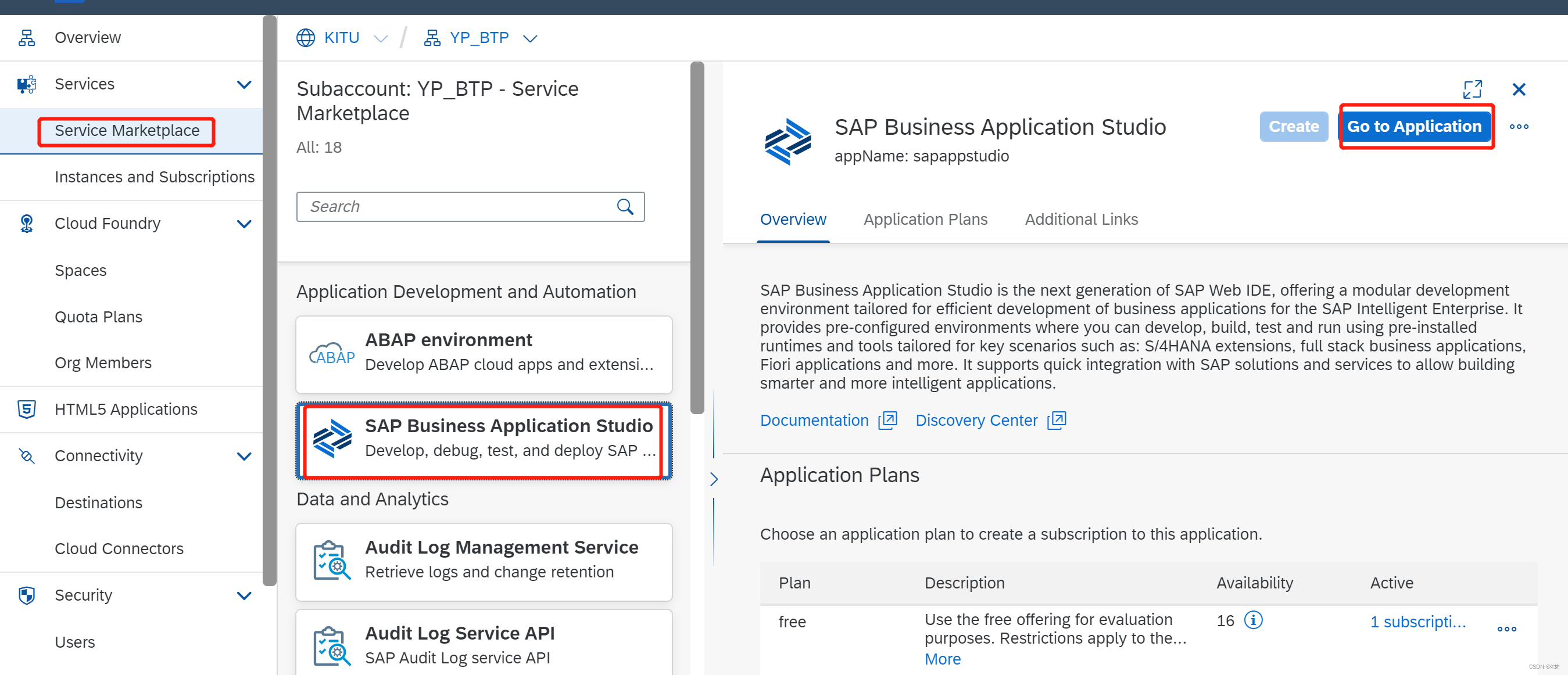This screenshot has height=675, width=1568.
Task: Click the info icon next to availability 16
Action: pyautogui.click(x=1254, y=620)
